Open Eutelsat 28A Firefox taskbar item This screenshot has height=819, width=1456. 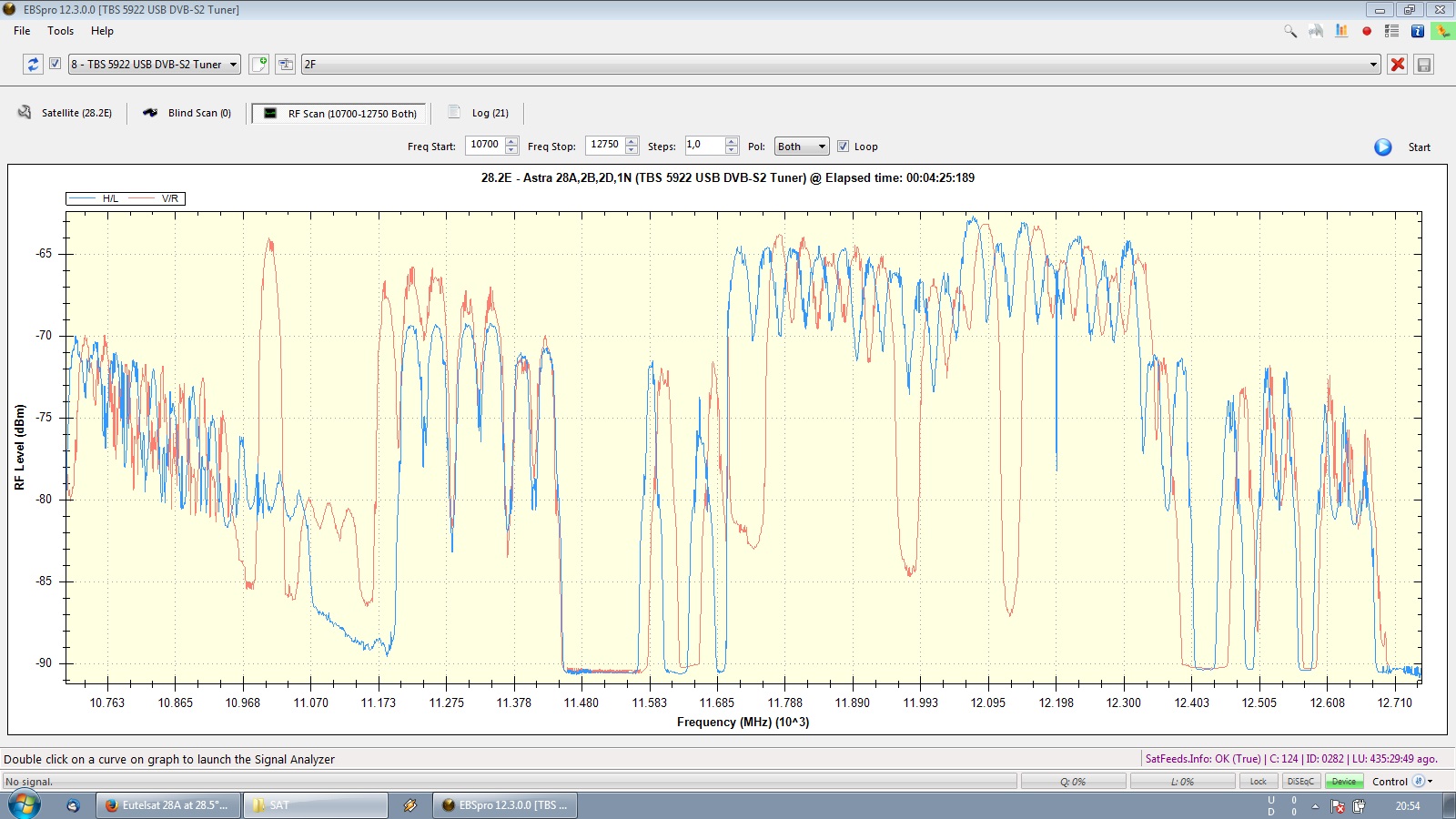point(168,805)
